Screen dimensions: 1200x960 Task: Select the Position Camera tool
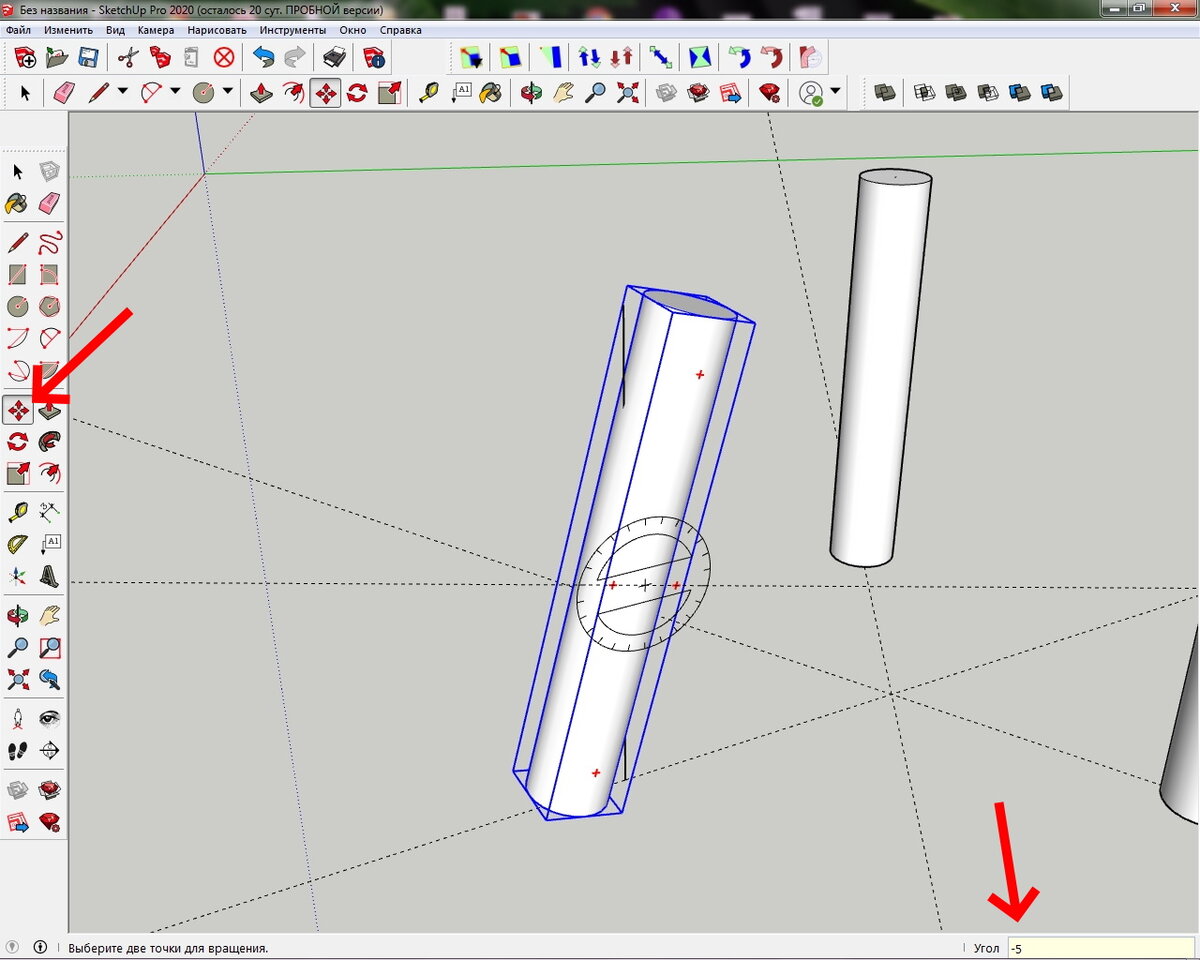pyautogui.click(x=17, y=718)
